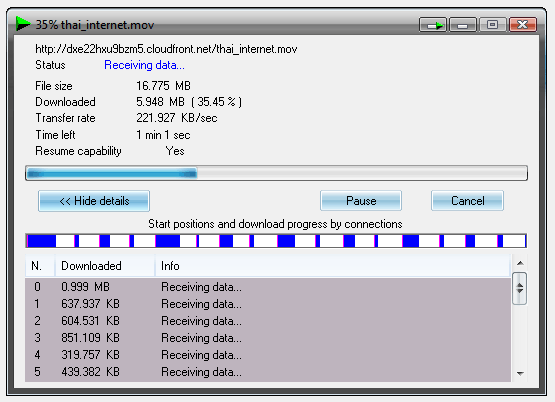The image size is (555, 402).
Task: Minimize the download dialog window
Action: (463, 25)
